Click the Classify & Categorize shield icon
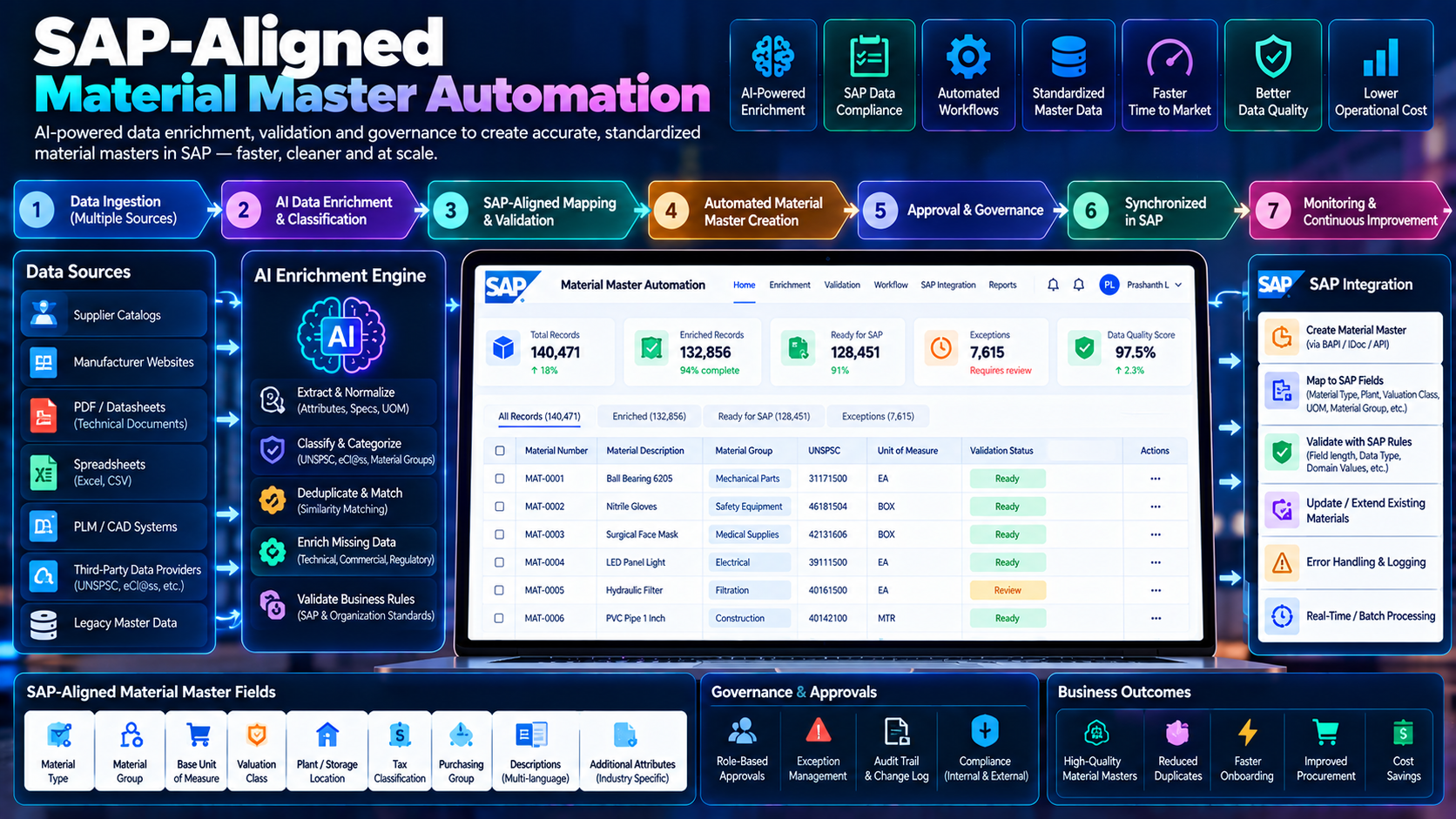The width and height of the screenshot is (1456, 819). tap(273, 451)
